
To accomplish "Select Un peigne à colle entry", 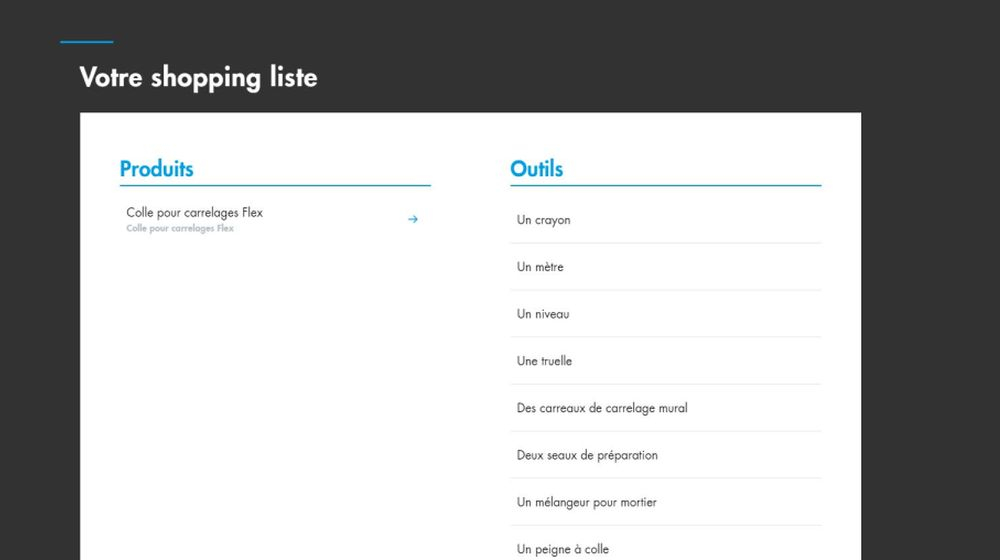I will pos(563,549).
